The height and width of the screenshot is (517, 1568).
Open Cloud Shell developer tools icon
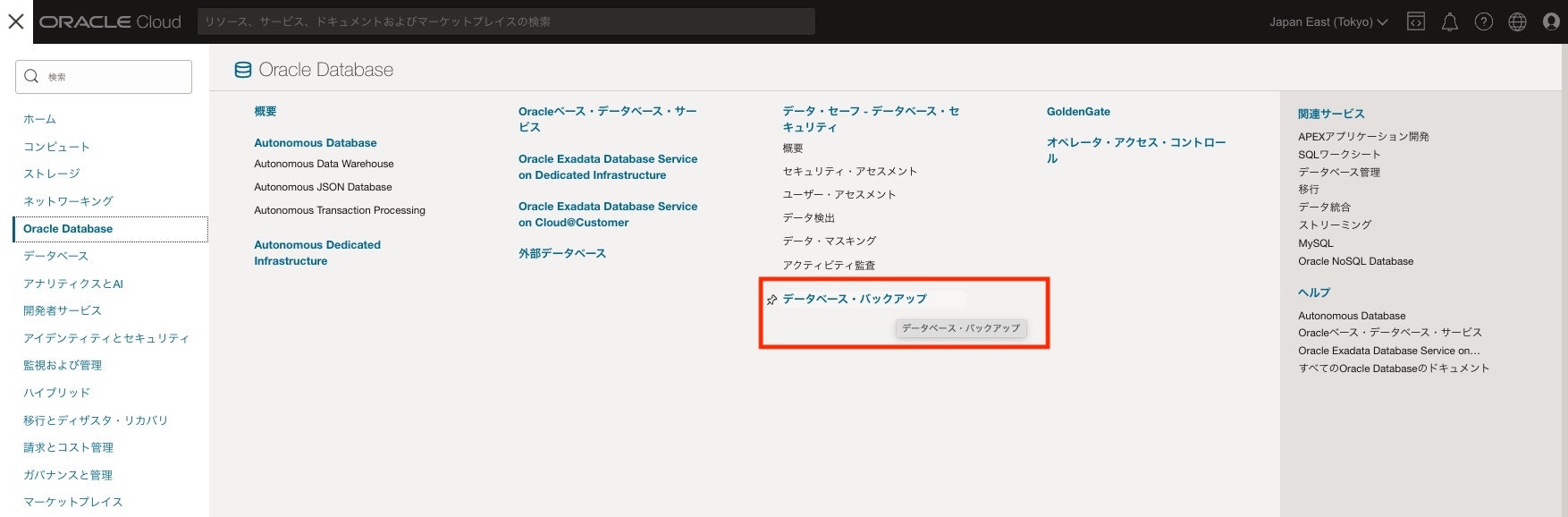pos(1416,21)
